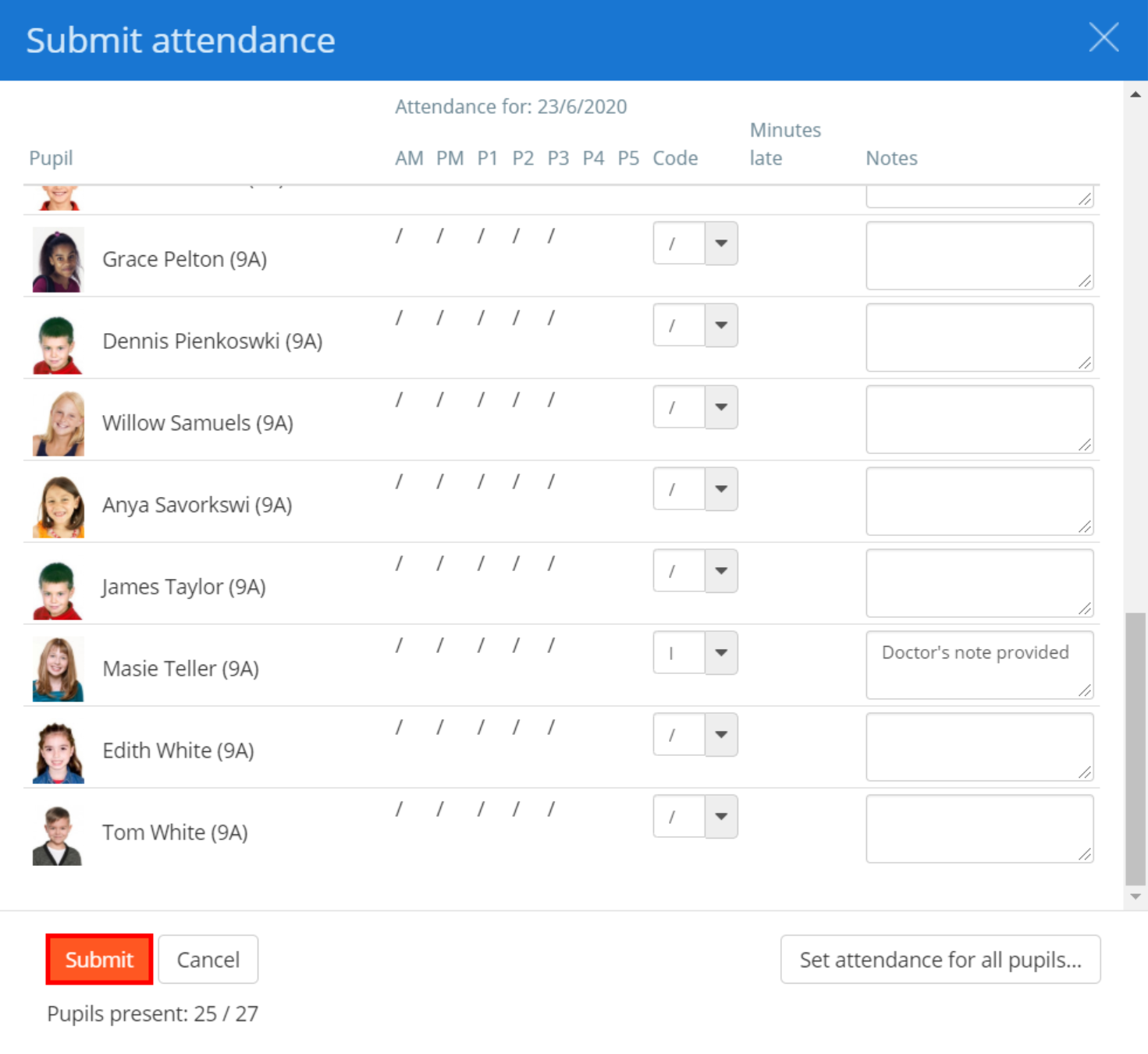The height and width of the screenshot is (1054, 1148).
Task: Open Willow Samuels' attendance code dropdown
Action: [x=720, y=406]
